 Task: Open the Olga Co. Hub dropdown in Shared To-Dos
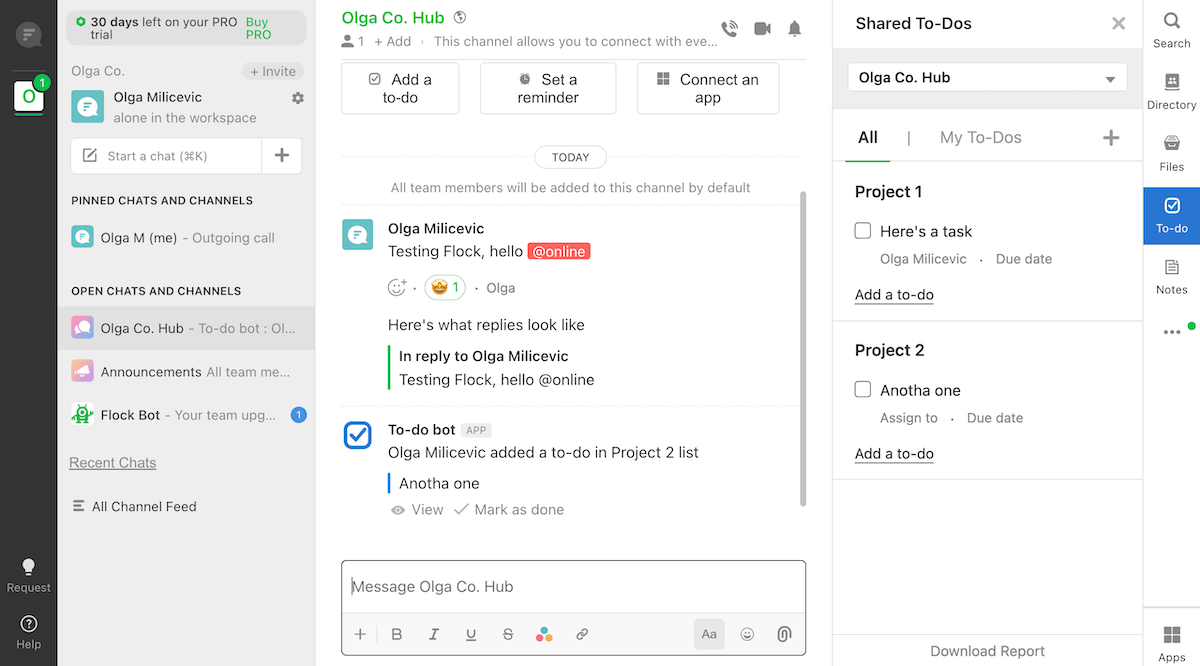tap(987, 78)
